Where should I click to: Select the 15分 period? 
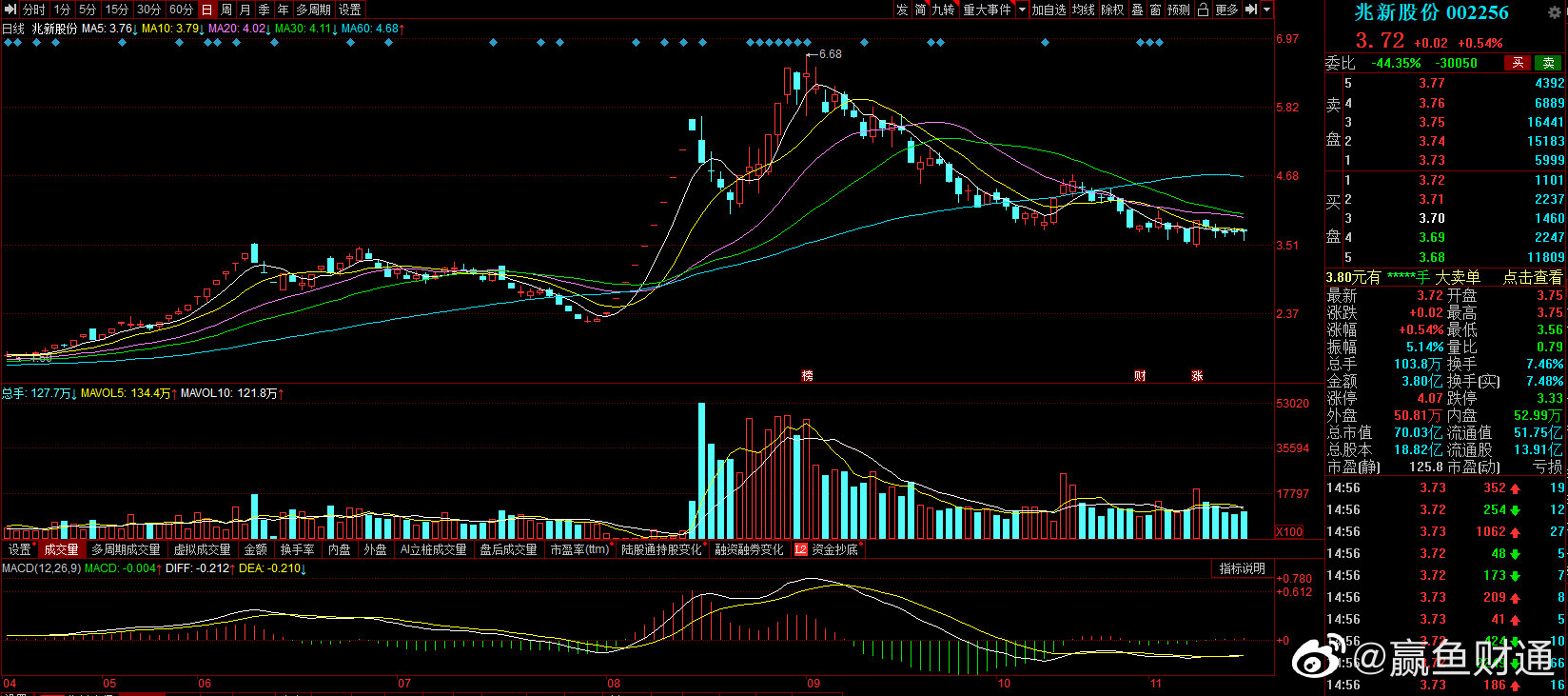[x=117, y=10]
